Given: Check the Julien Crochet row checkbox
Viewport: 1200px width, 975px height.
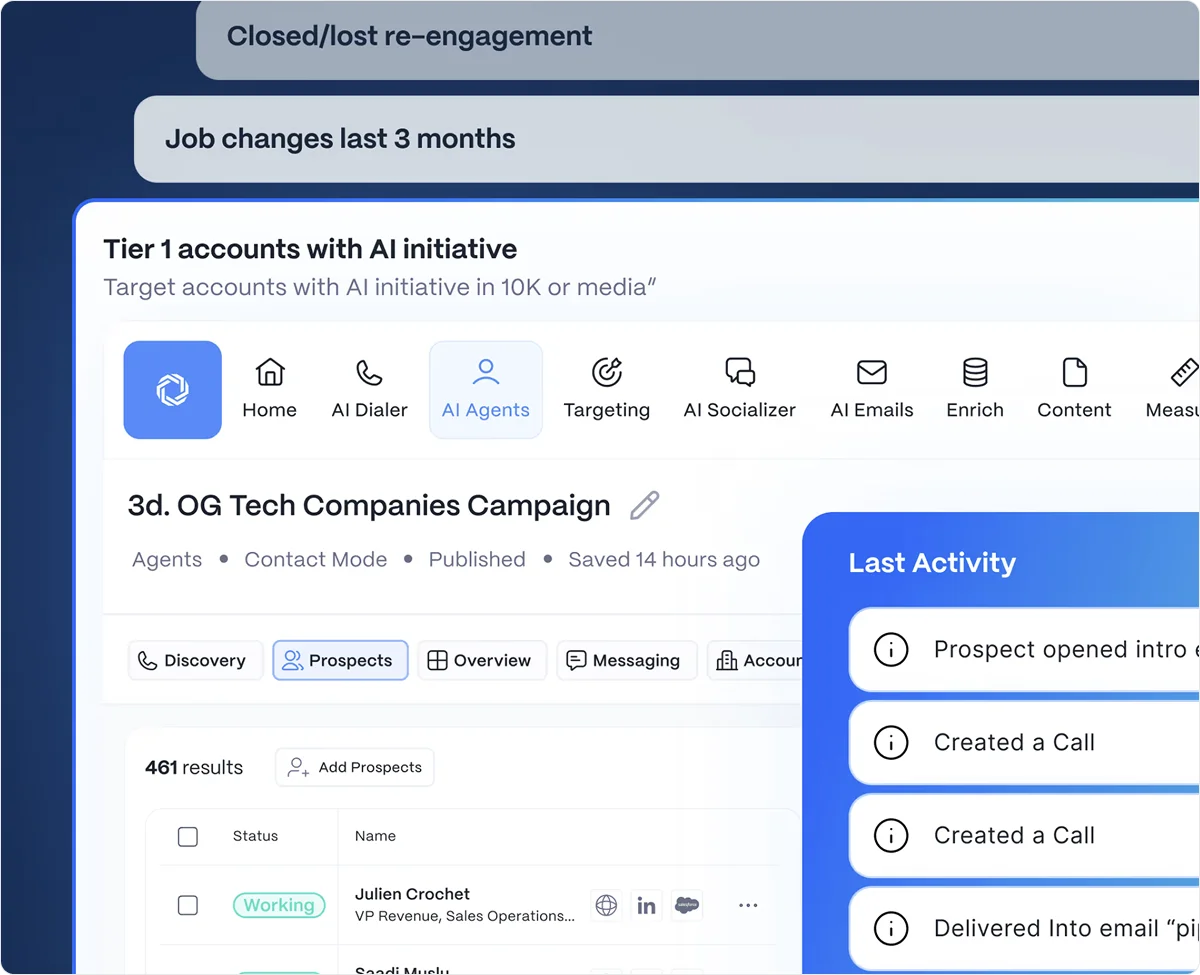Looking at the screenshot, I should point(188,905).
